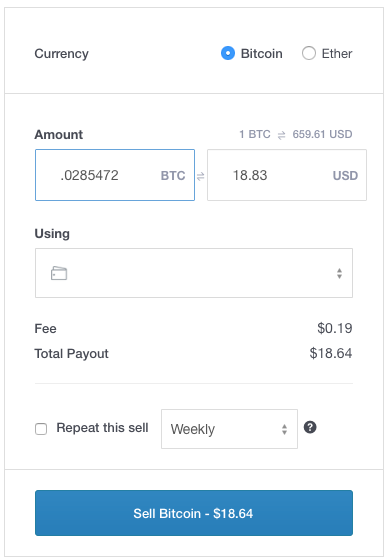389x560 pixels.
Task: Click swap arrows between BTC and USD fields
Action: pyautogui.click(x=201, y=176)
